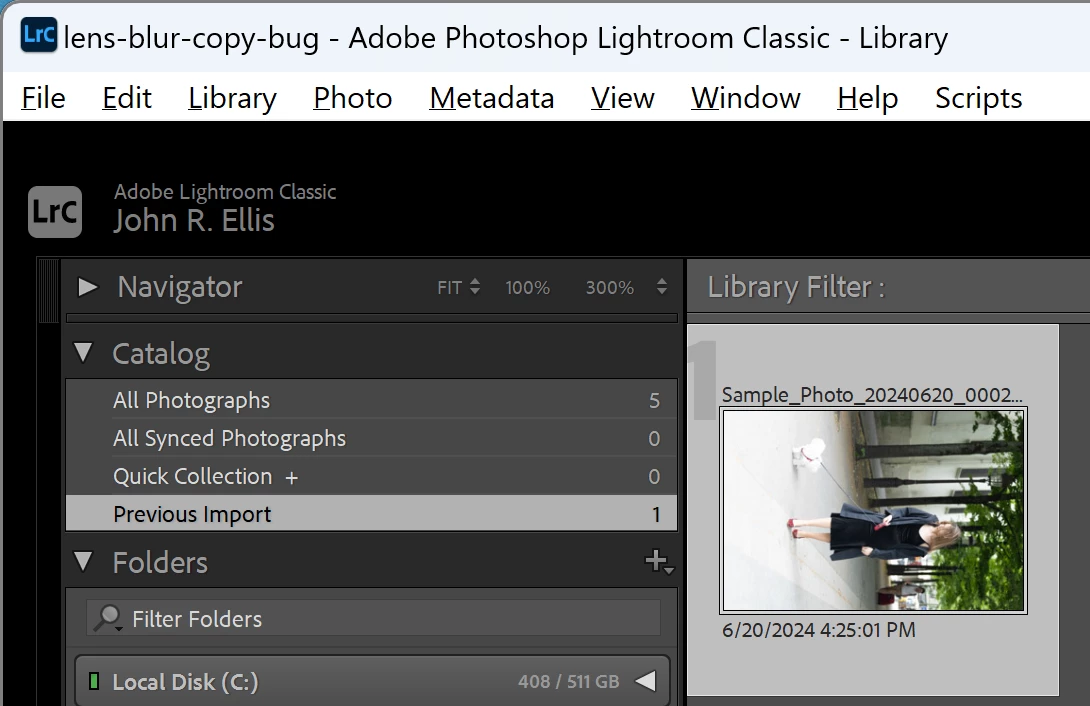Click the Sample_Photo_20240620_0002 file name

click(x=872, y=395)
